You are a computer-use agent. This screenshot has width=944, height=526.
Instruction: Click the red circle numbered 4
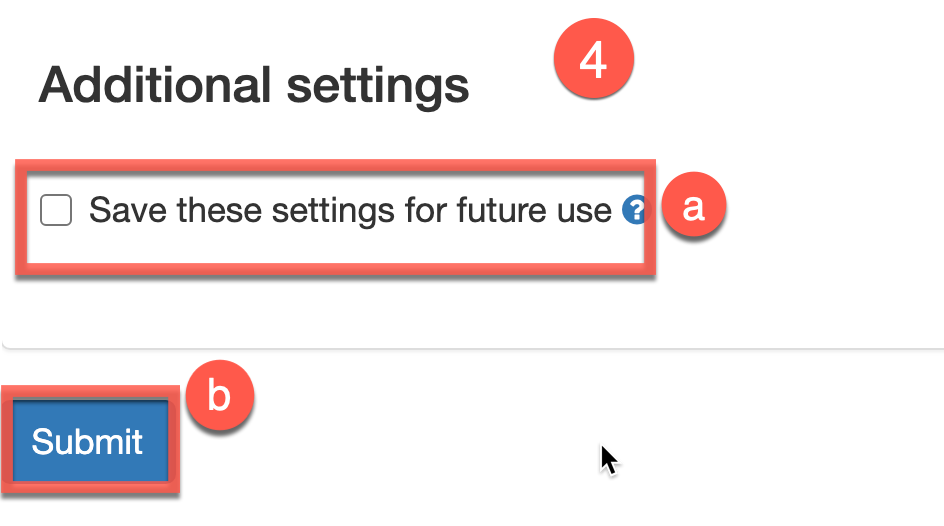tap(593, 61)
